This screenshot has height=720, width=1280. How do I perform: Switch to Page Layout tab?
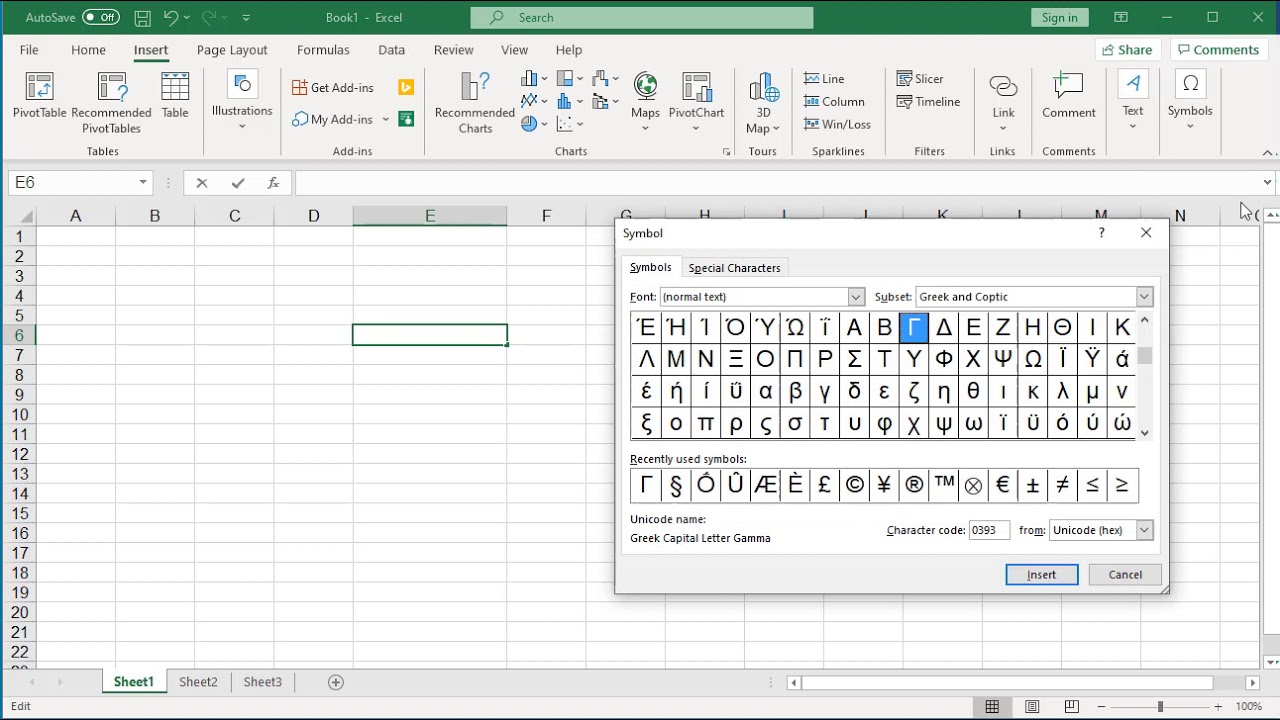point(232,50)
